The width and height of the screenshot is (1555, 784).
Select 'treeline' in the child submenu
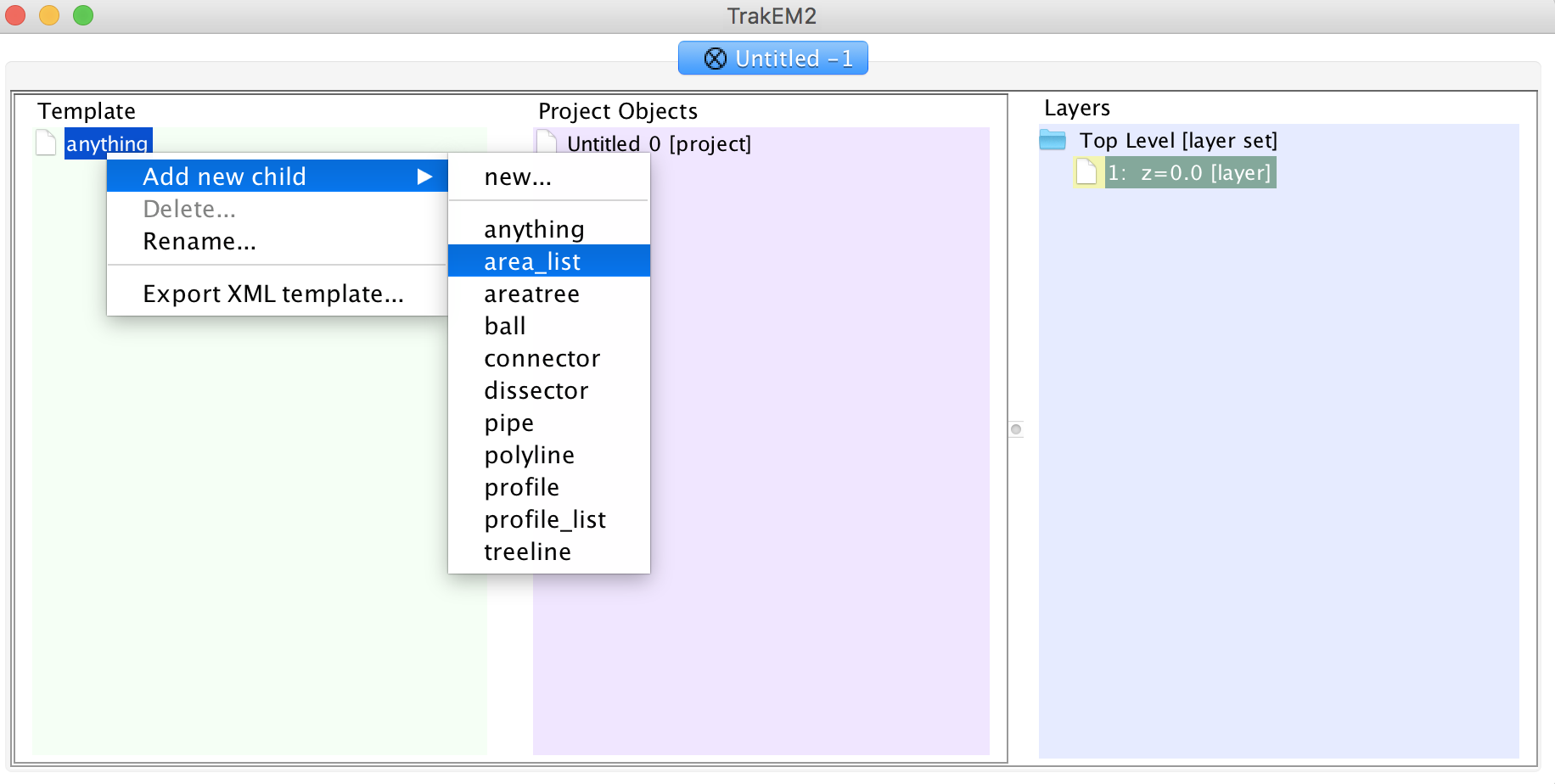548,552
